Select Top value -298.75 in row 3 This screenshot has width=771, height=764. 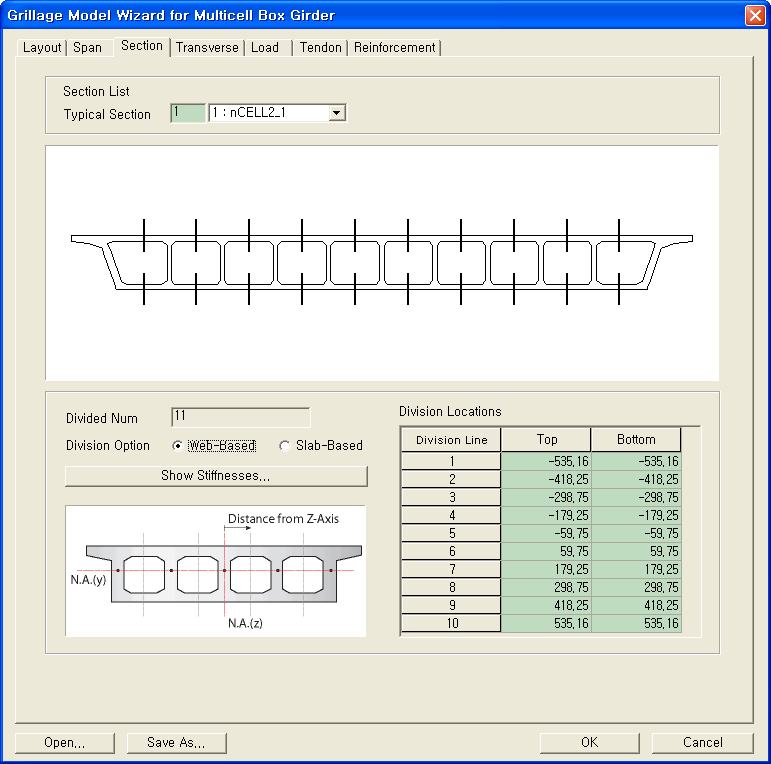tap(546, 497)
